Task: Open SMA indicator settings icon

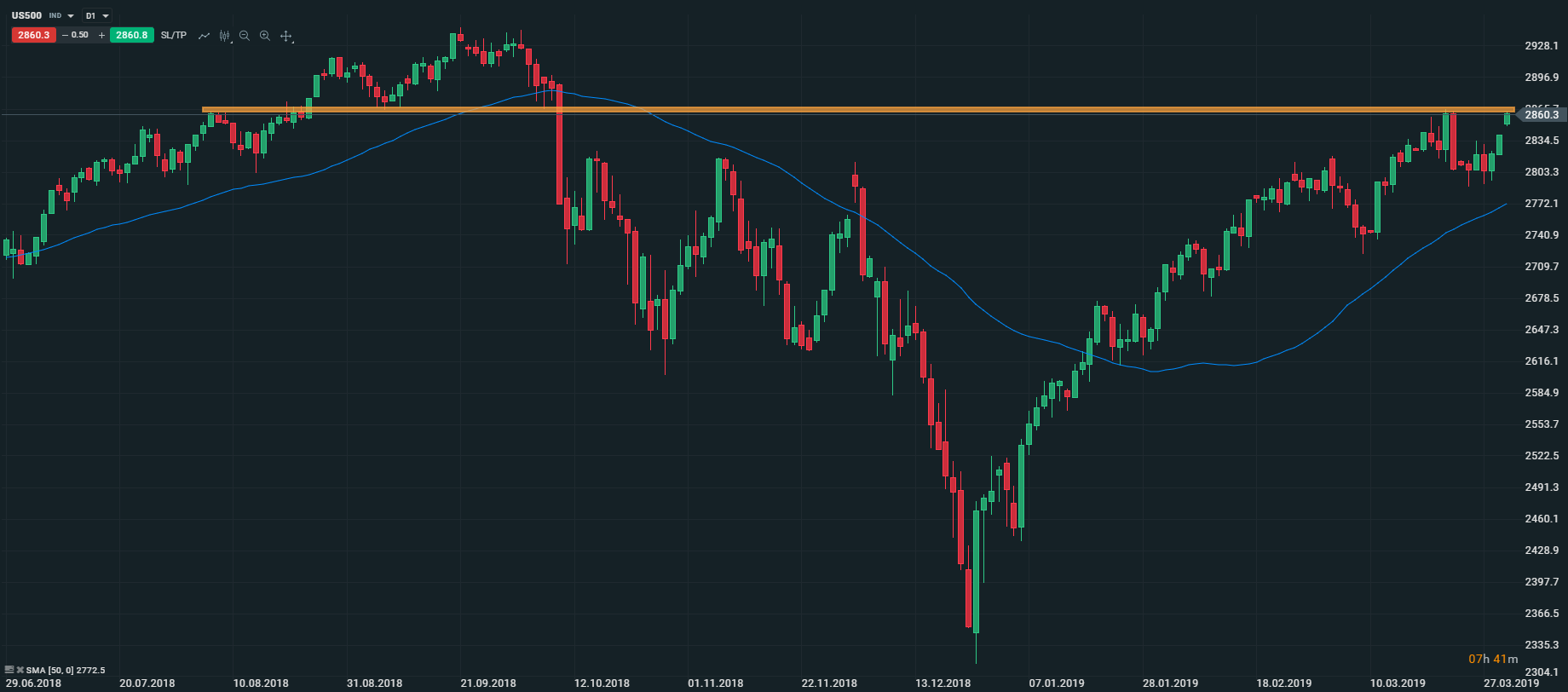Action: click(x=9, y=670)
